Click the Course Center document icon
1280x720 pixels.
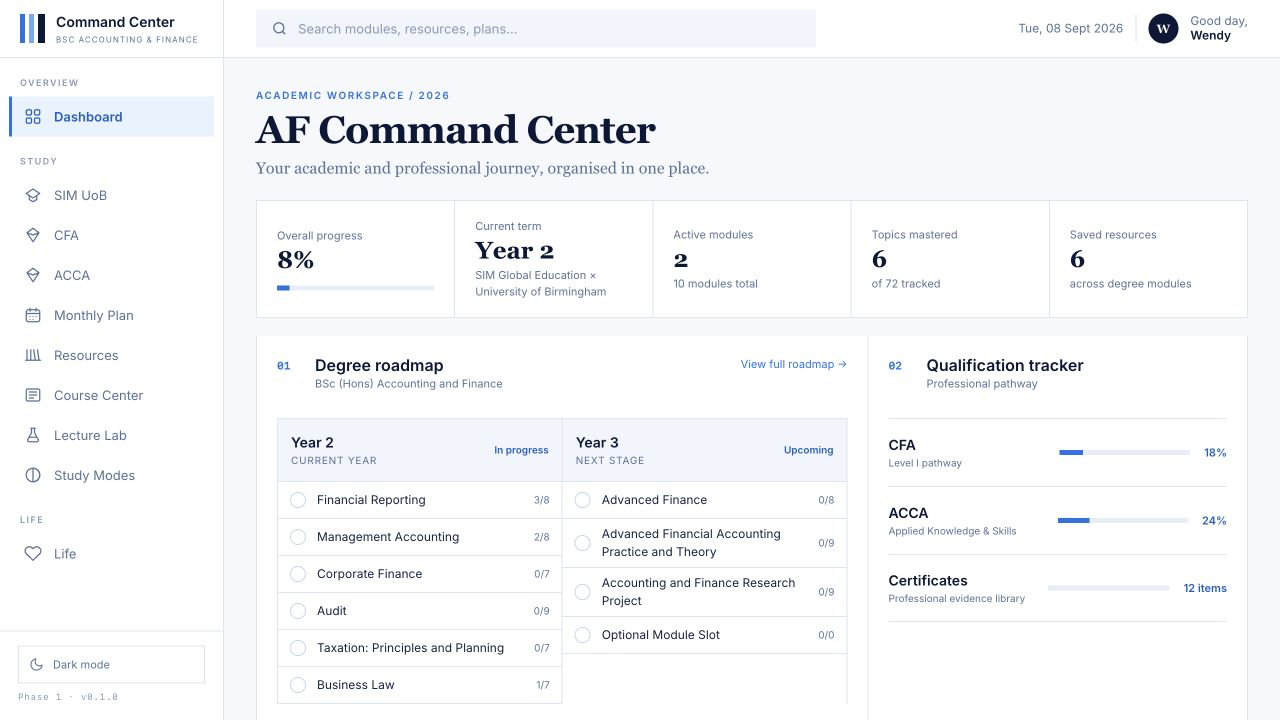[x=33, y=395]
